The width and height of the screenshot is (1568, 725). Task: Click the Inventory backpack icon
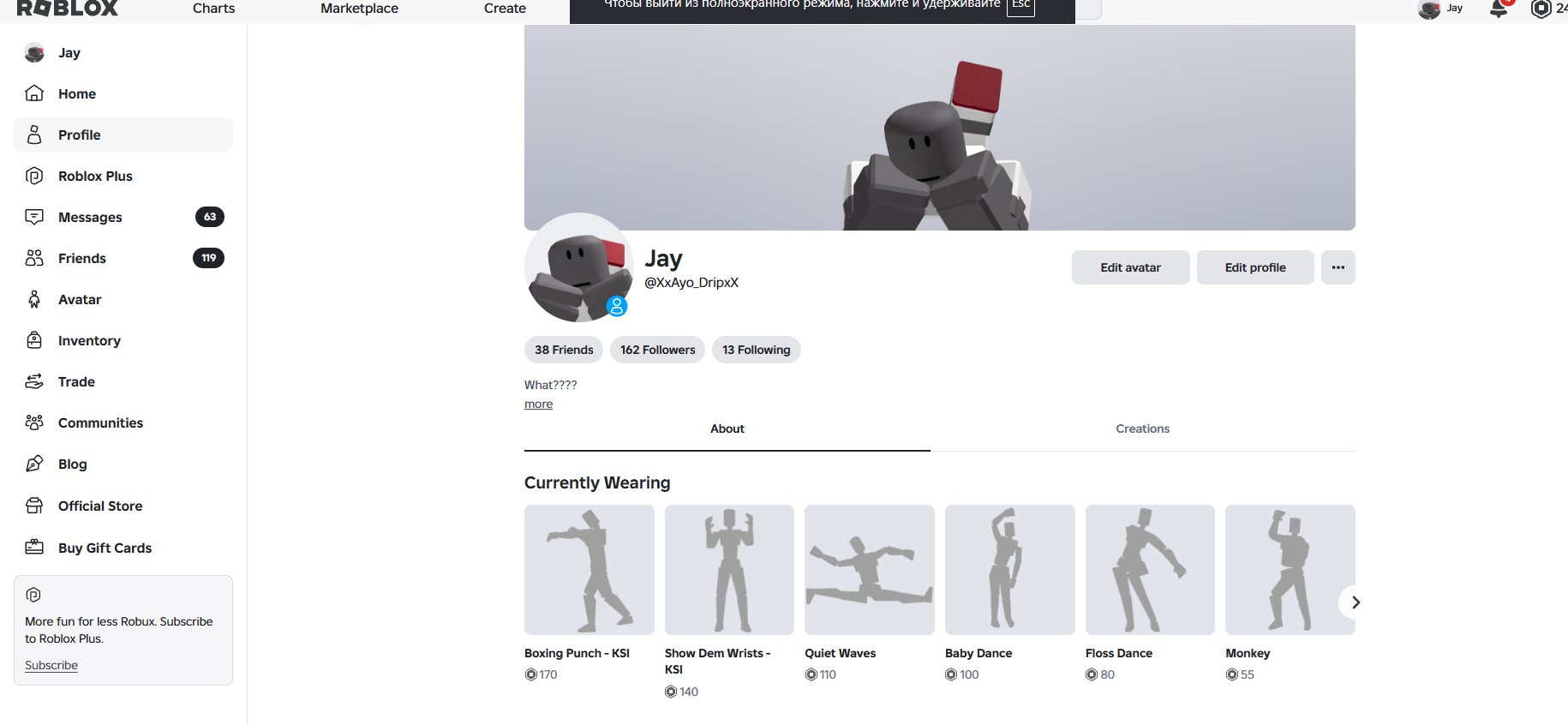[34, 340]
